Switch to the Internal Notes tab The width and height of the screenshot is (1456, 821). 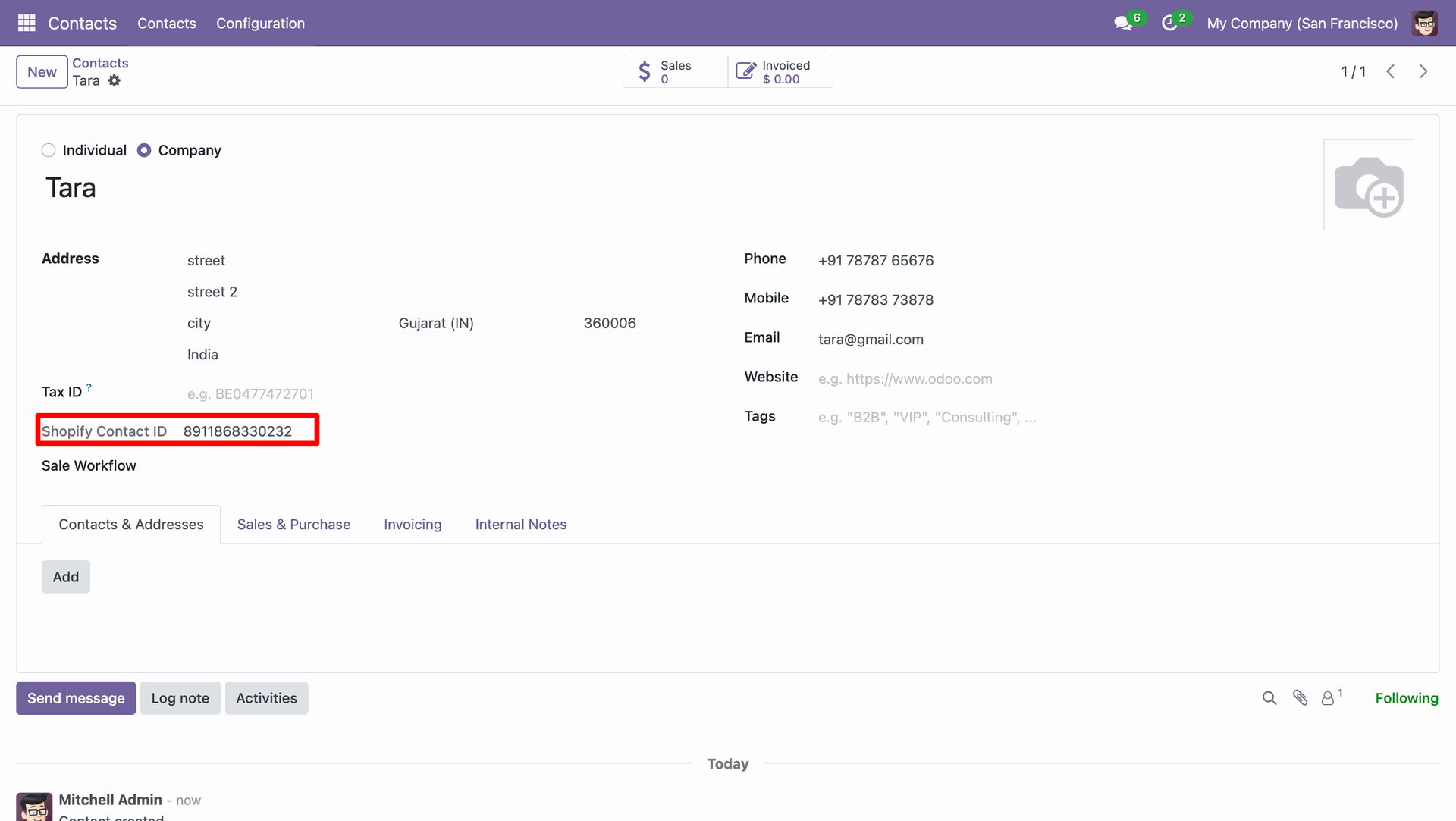click(x=520, y=525)
